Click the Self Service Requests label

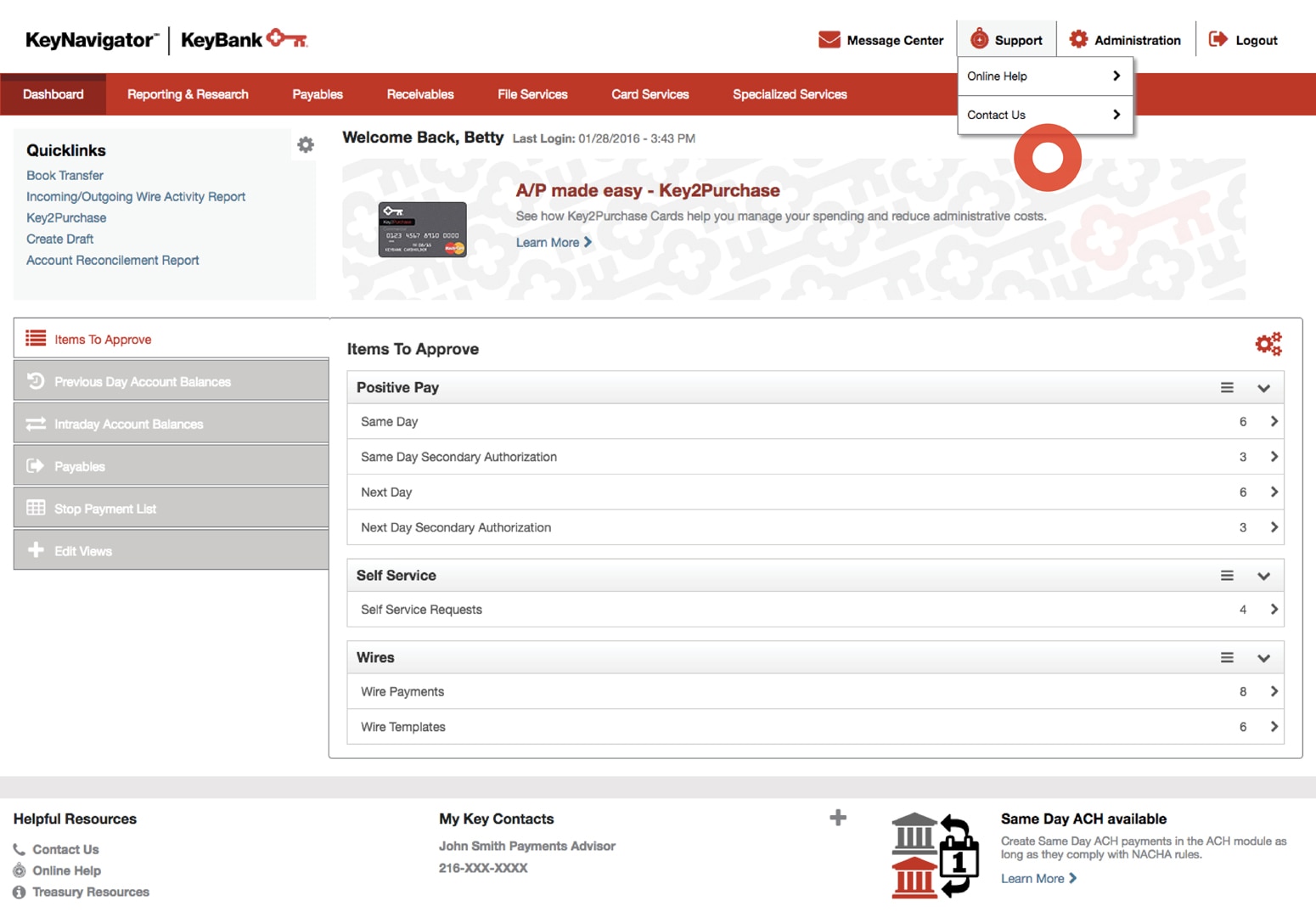pyautogui.click(x=421, y=609)
